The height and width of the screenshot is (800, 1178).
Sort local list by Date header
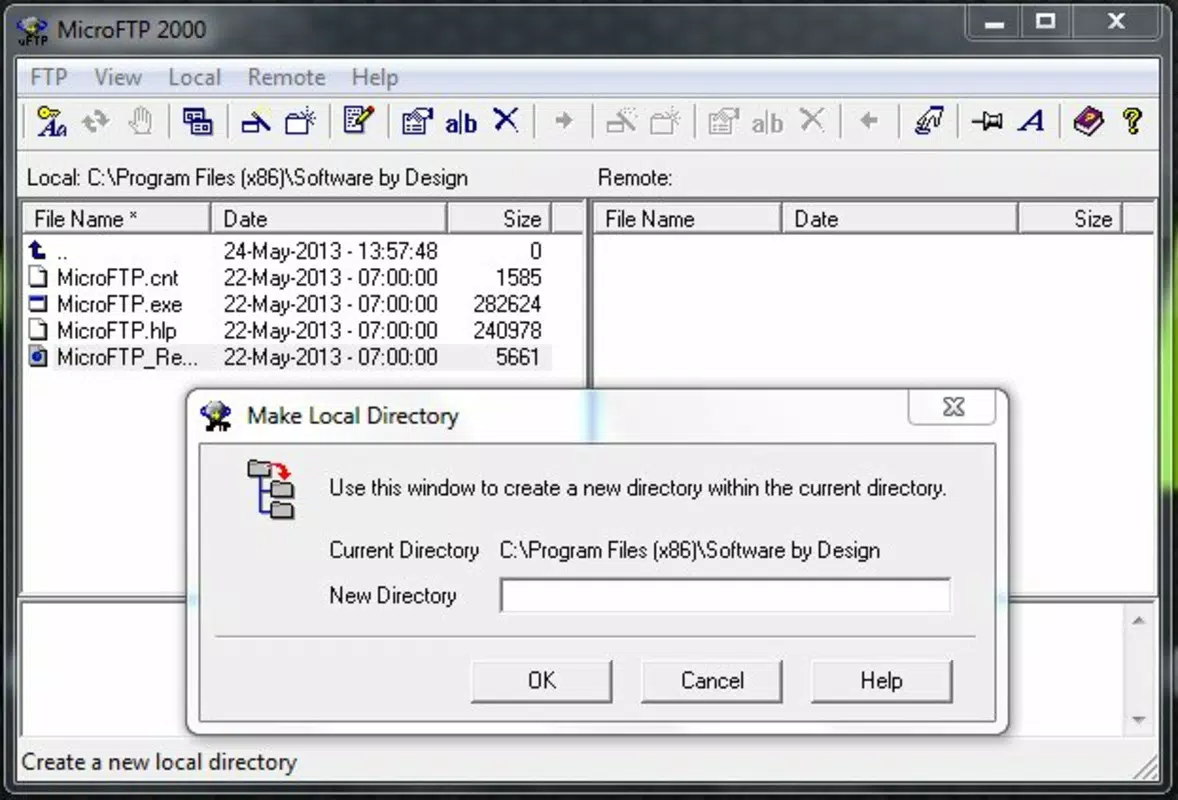(x=329, y=219)
